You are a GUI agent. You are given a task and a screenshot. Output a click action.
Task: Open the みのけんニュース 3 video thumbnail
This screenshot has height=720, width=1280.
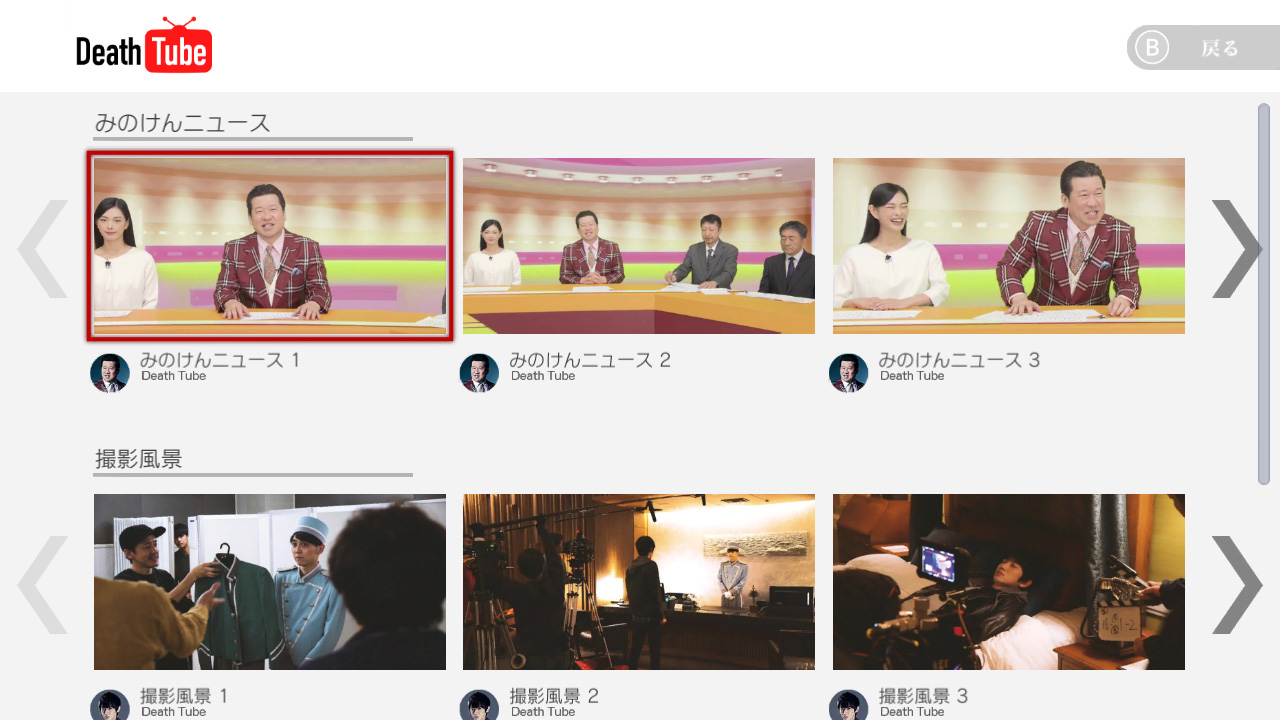coord(1009,246)
